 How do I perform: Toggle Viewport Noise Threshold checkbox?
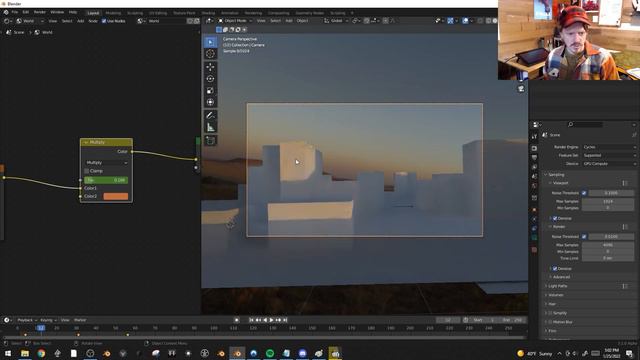584,193
